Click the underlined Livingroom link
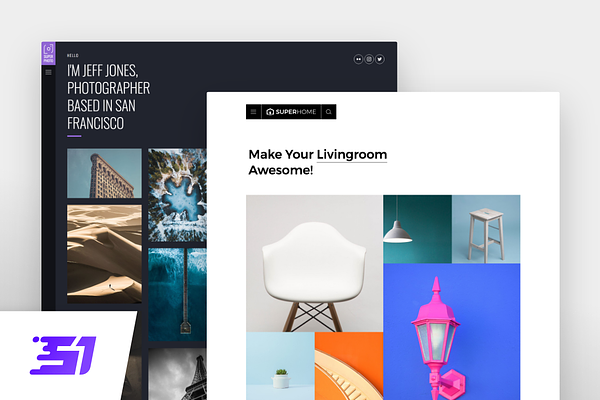 click(x=352, y=155)
